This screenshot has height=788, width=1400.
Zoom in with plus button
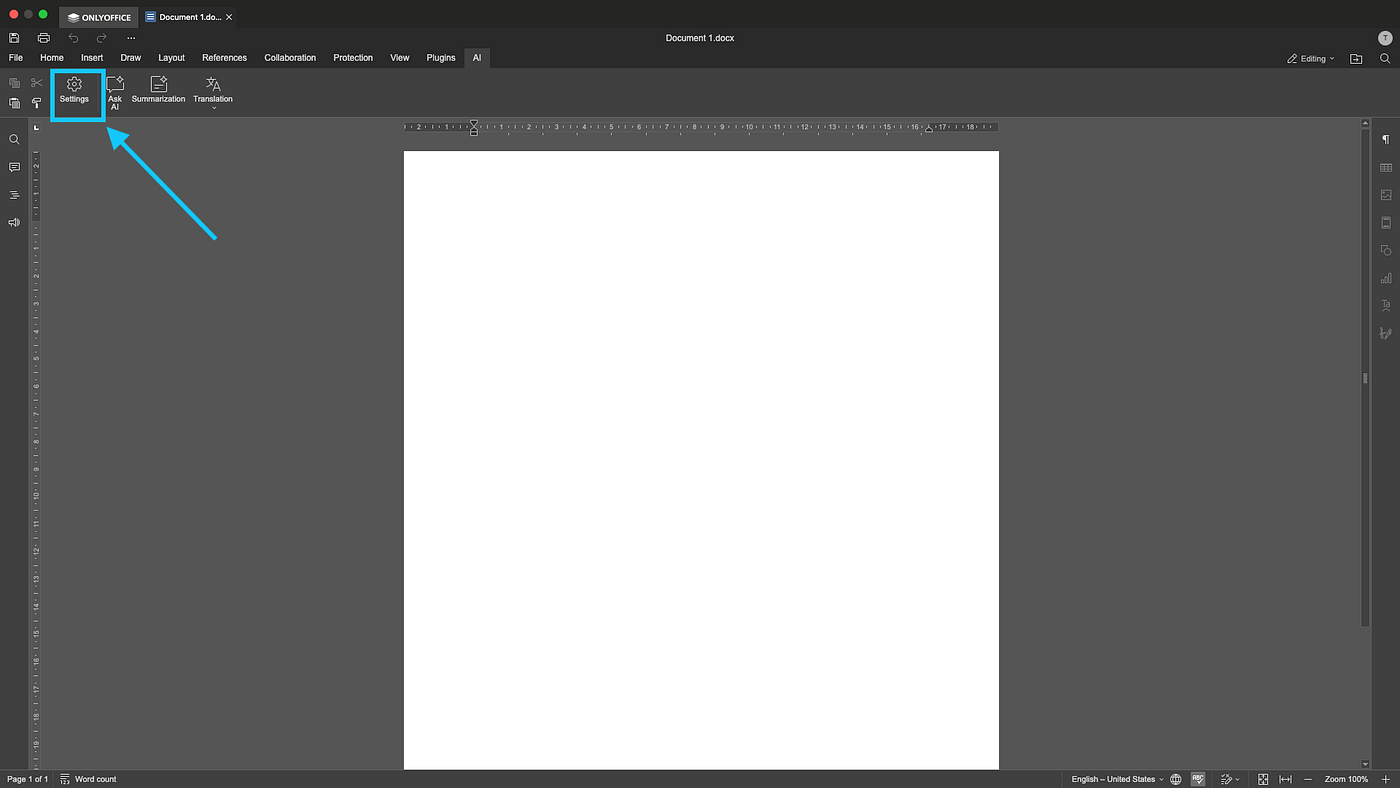coord(1385,779)
